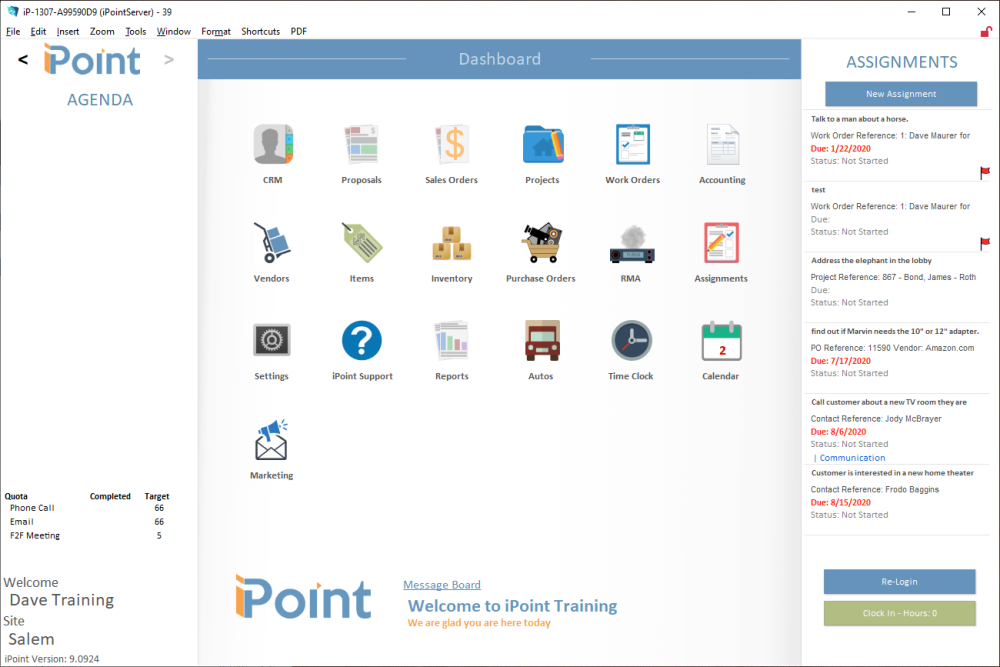1000x667 pixels.
Task: Open the Vendors module
Action: click(271, 241)
